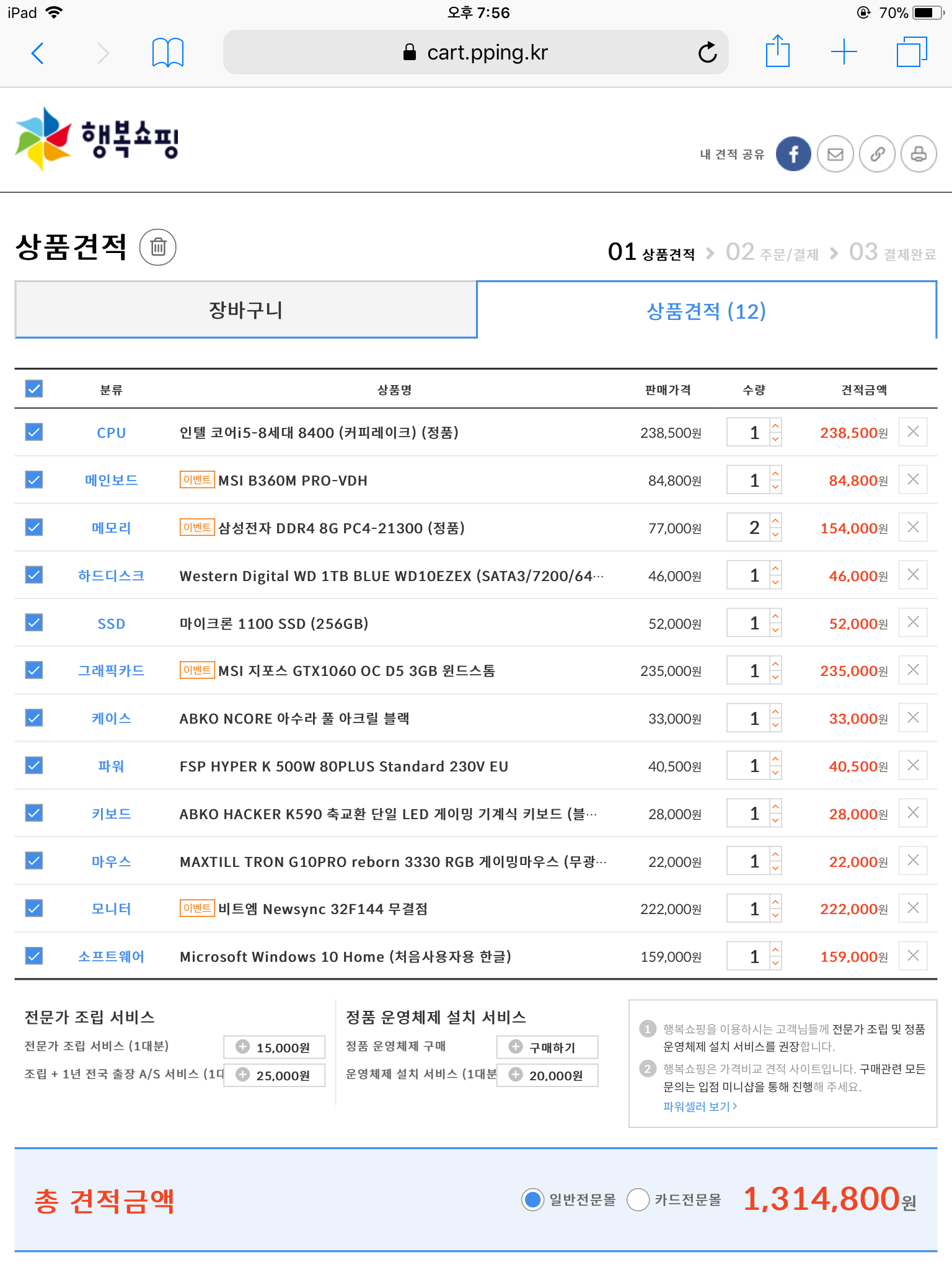The height and width of the screenshot is (1270, 952).
Task: Open Safari bookmarks book icon
Action: 167,53
